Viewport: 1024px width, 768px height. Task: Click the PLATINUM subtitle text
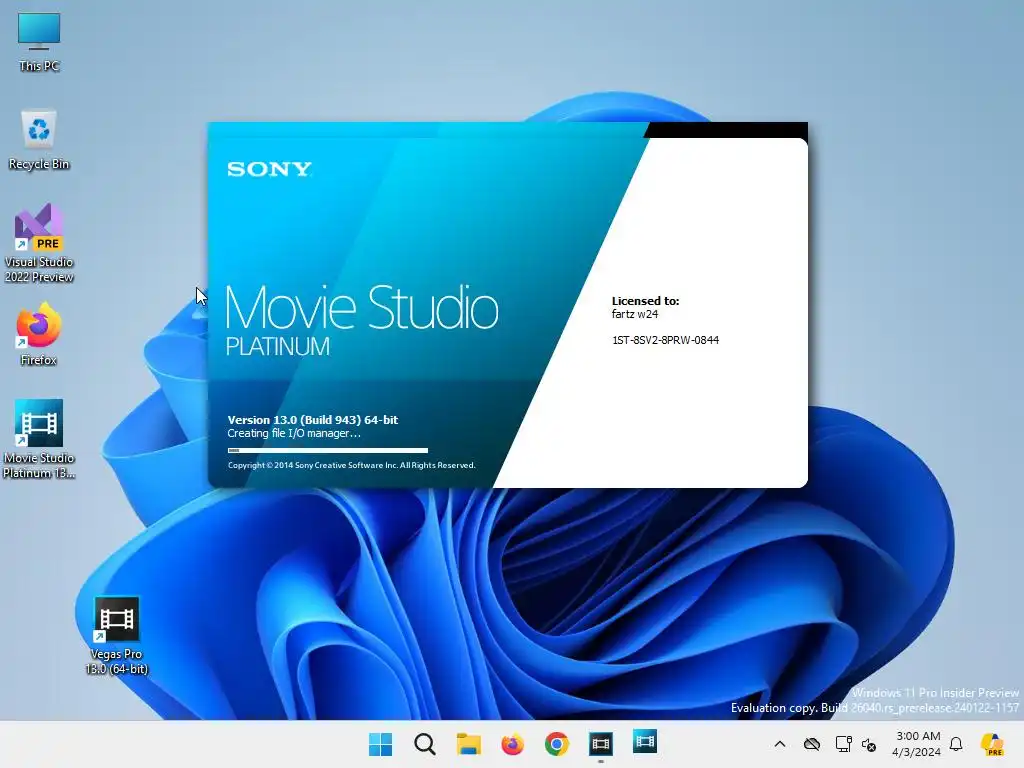pyautogui.click(x=278, y=346)
